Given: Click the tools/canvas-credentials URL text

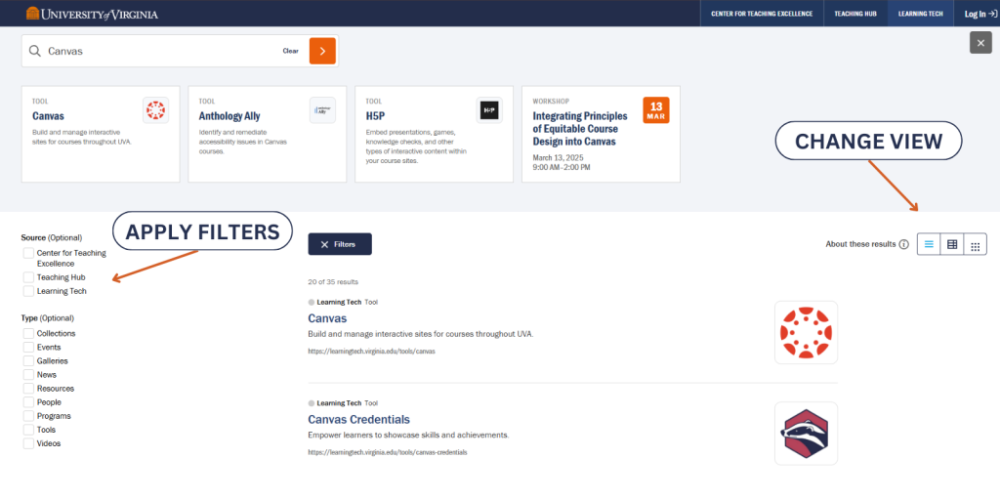Looking at the screenshot, I should (388, 452).
